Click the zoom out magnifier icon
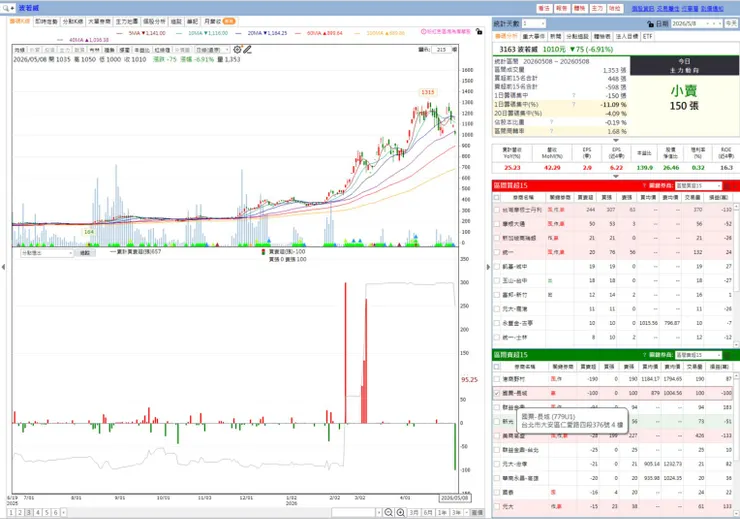The width and height of the screenshot is (740, 519). [388, 512]
